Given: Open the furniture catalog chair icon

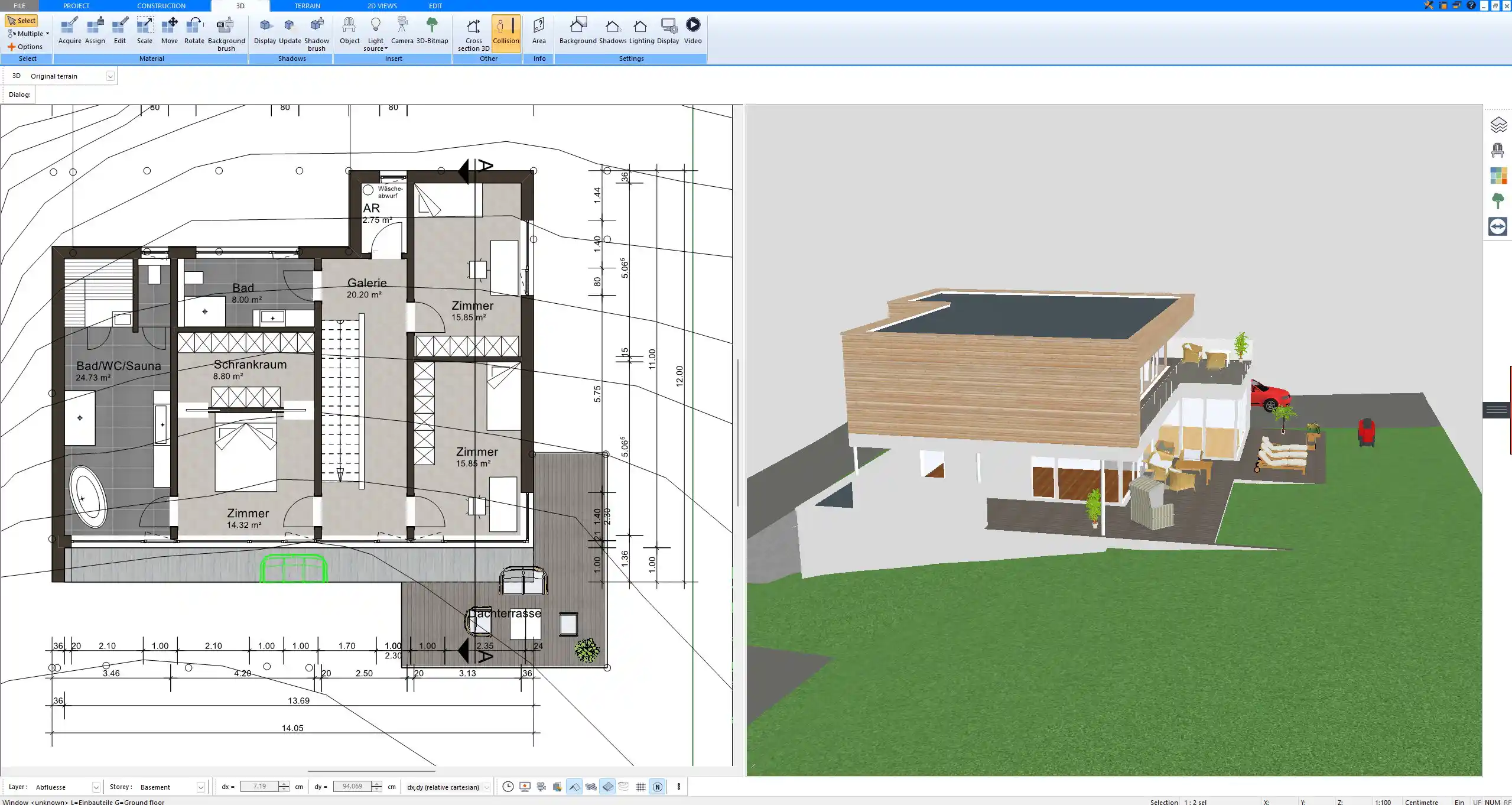Looking at the screenshot, I should tap(1498, 151).
